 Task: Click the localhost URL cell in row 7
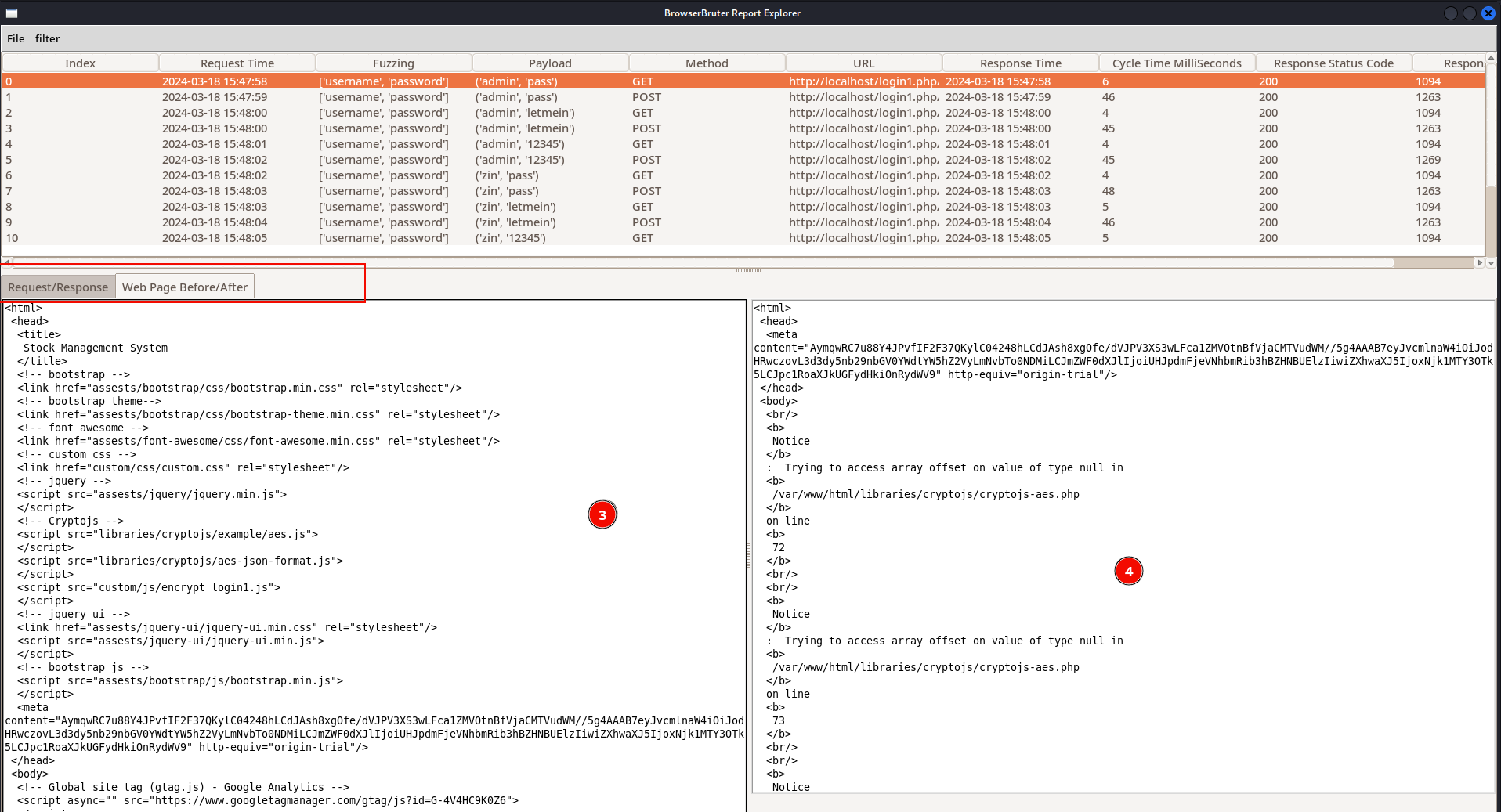pyautogui.click(x=863, y=191)
